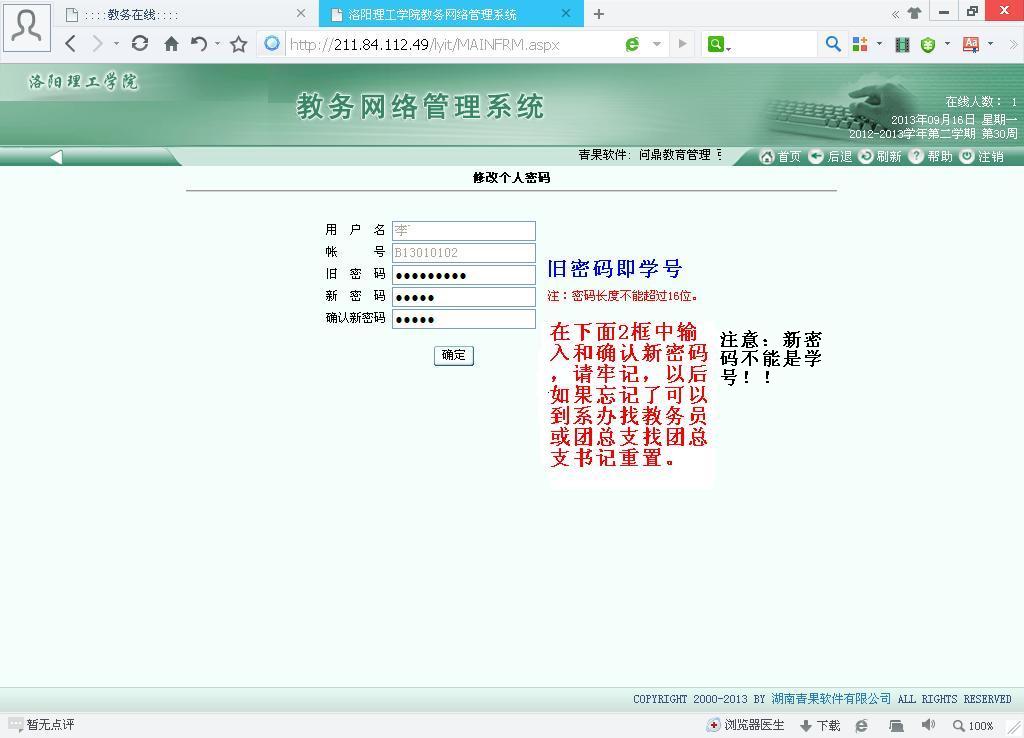Focus the 旧密码 password field
Screen dimensions: 1024x738
pyautogui.click(x=464, y=275)
